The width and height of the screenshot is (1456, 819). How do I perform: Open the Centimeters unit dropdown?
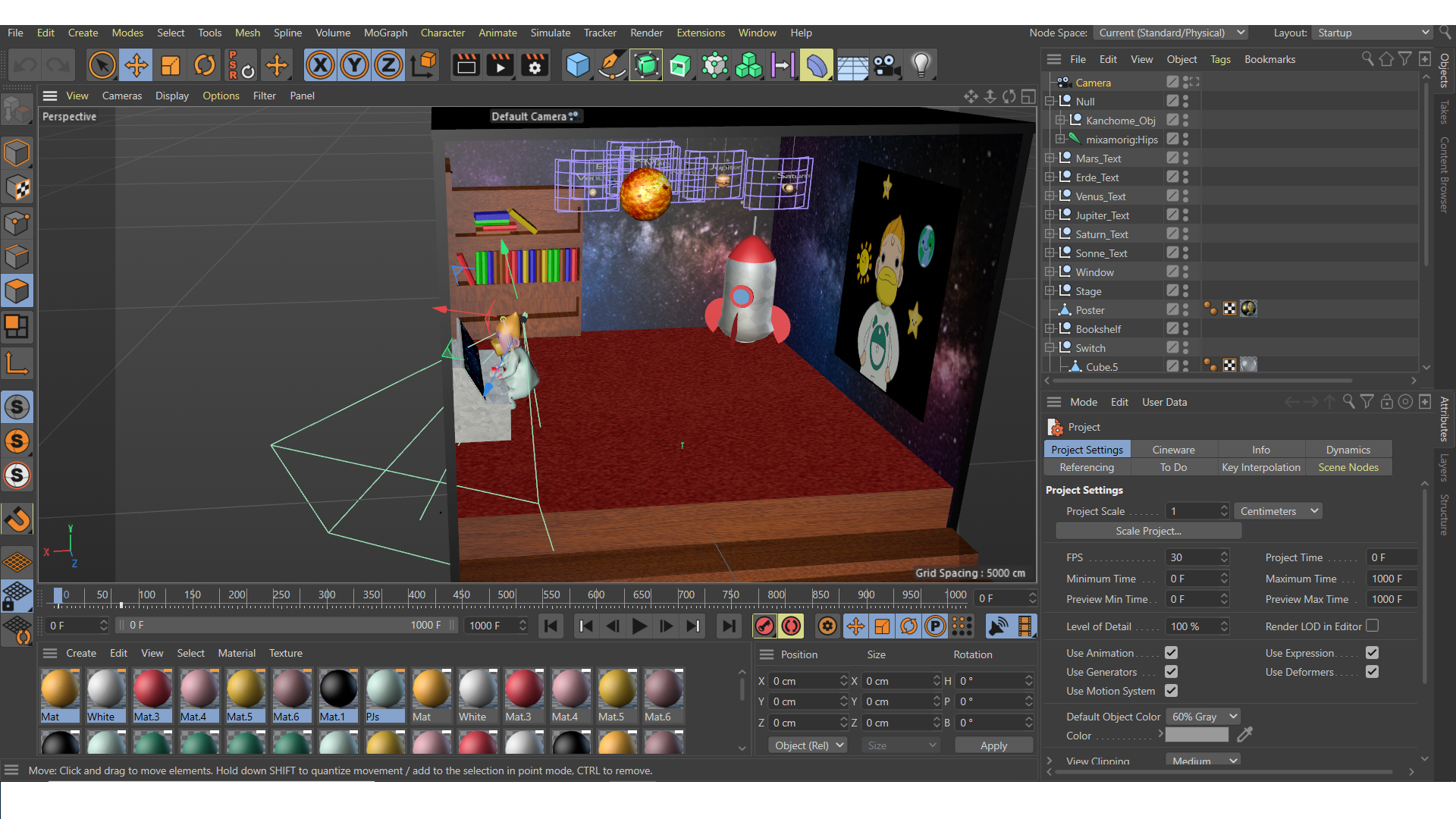click(1279, 511)
